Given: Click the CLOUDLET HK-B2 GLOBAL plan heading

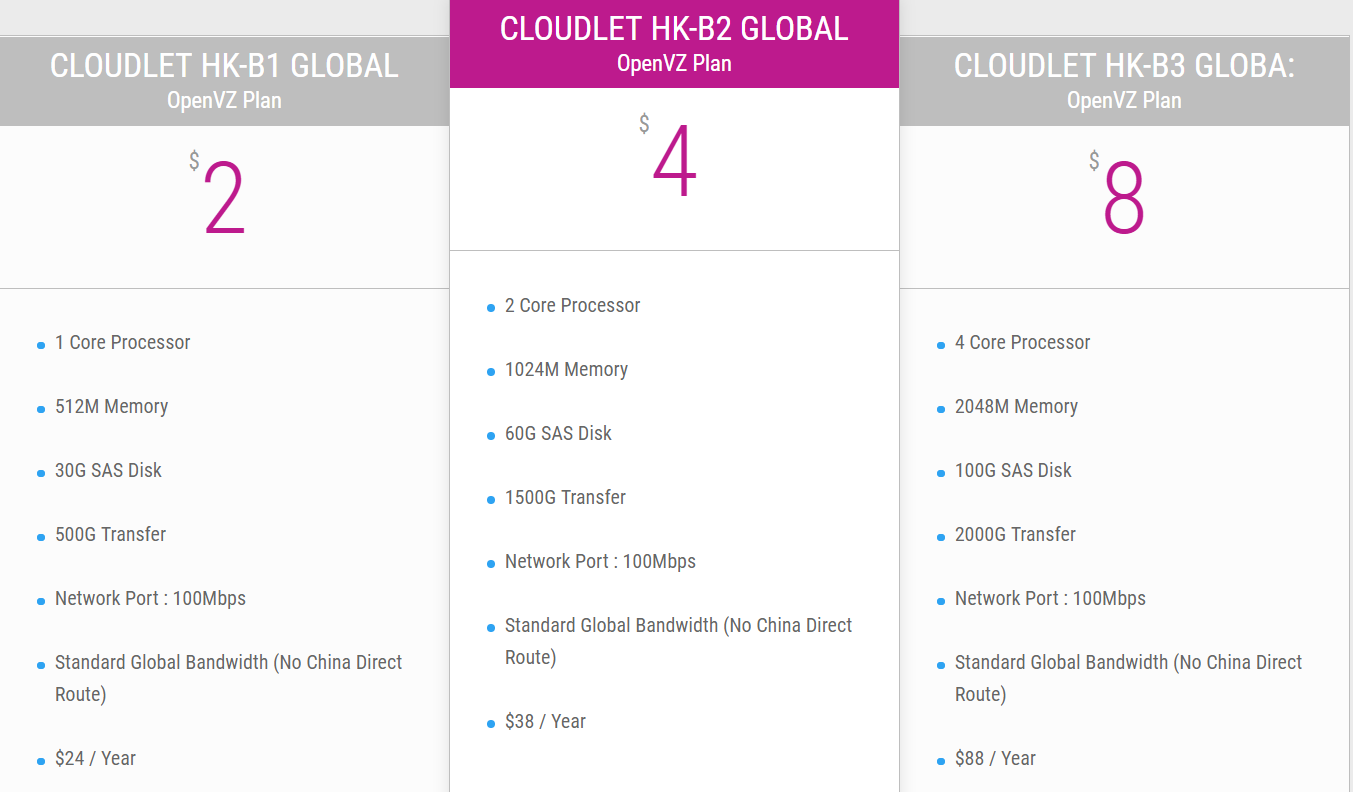Looking at the screenshot, I should coord(674,29).
